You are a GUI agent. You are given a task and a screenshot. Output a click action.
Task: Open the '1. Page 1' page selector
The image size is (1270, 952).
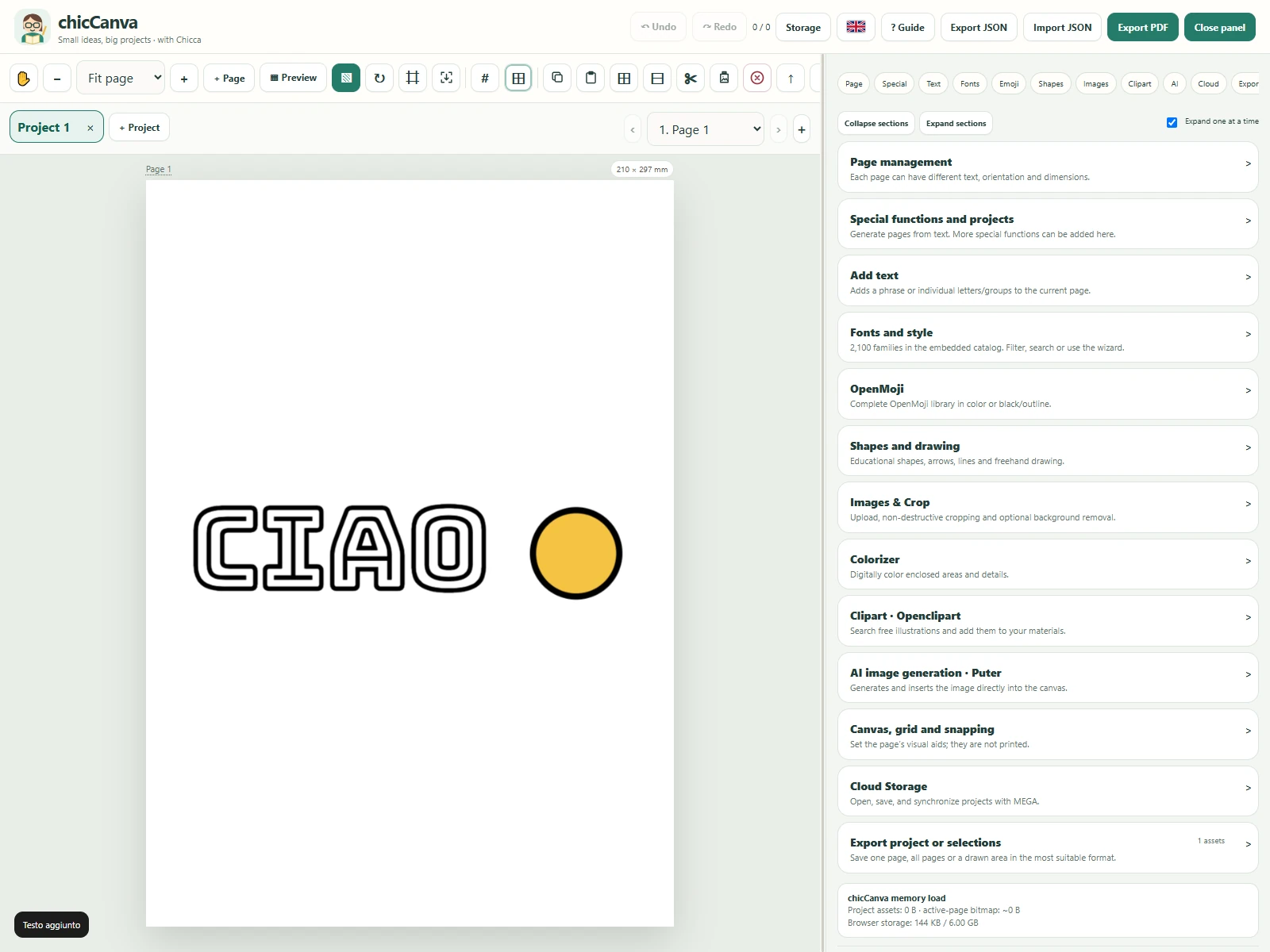706,129
